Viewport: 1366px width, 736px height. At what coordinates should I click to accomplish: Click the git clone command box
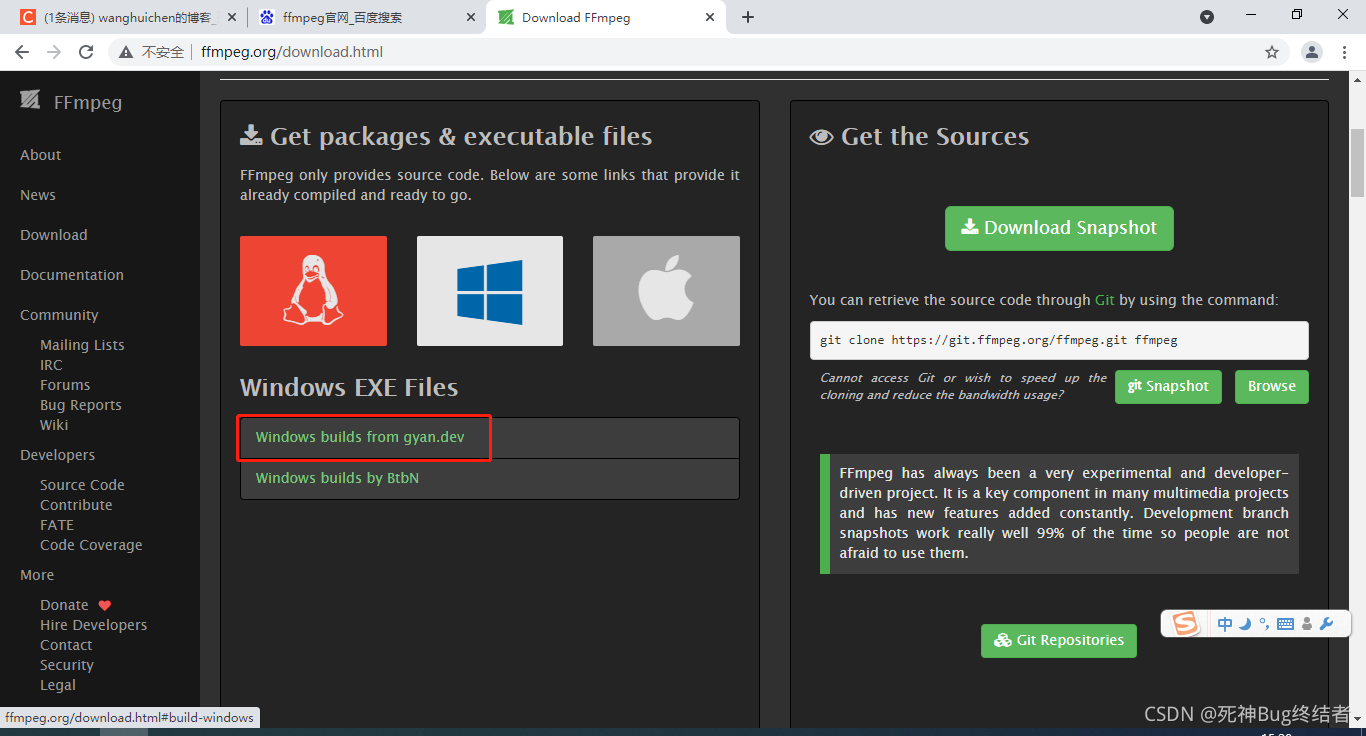(x=1059, y=340)
